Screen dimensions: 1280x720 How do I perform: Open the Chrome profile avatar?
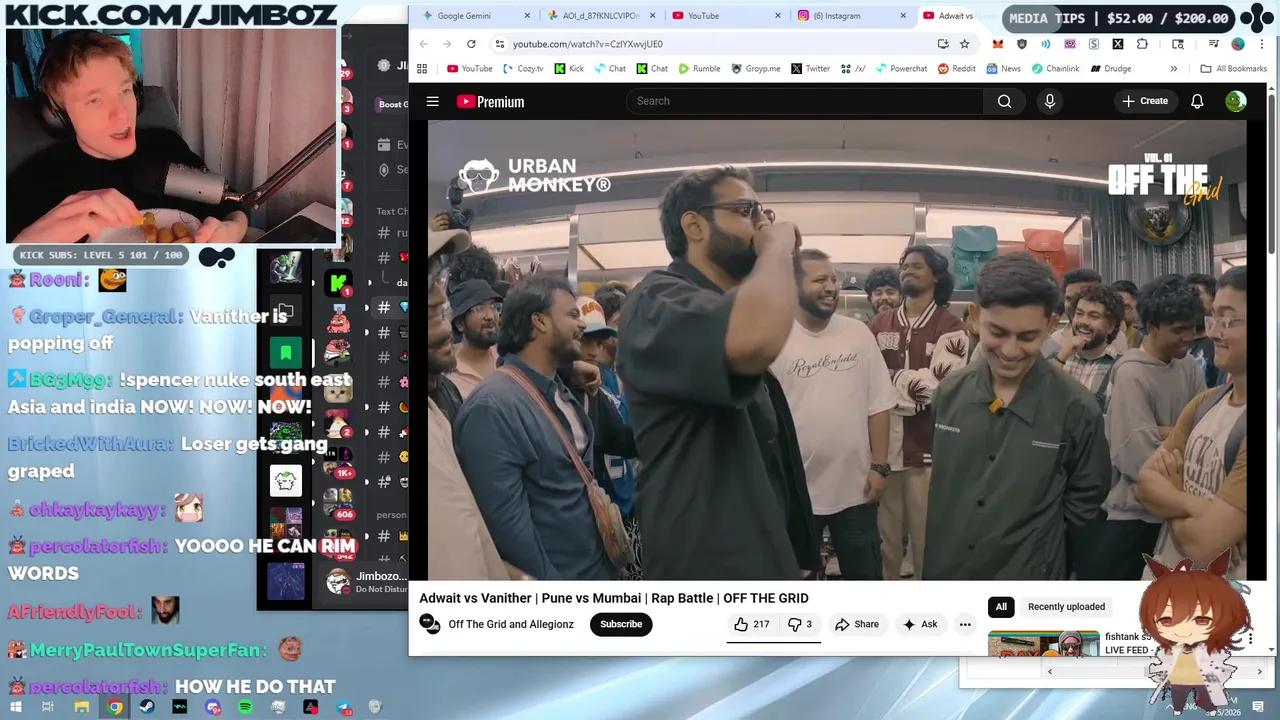[x=1238, y=44]
